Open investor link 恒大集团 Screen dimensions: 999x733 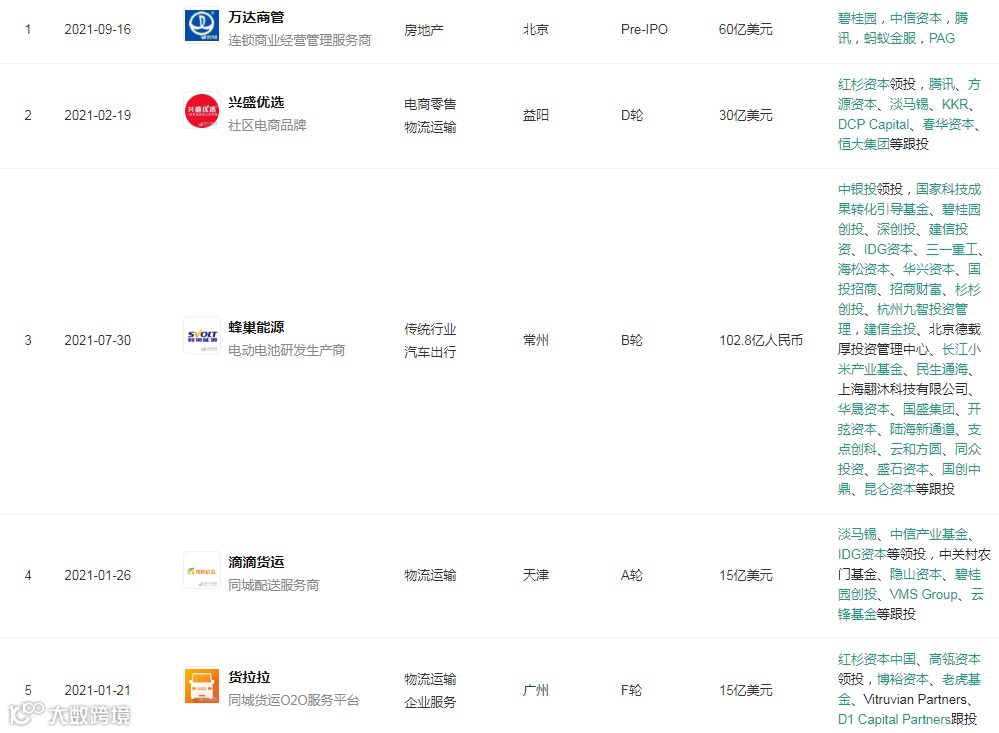pos(863,144)
